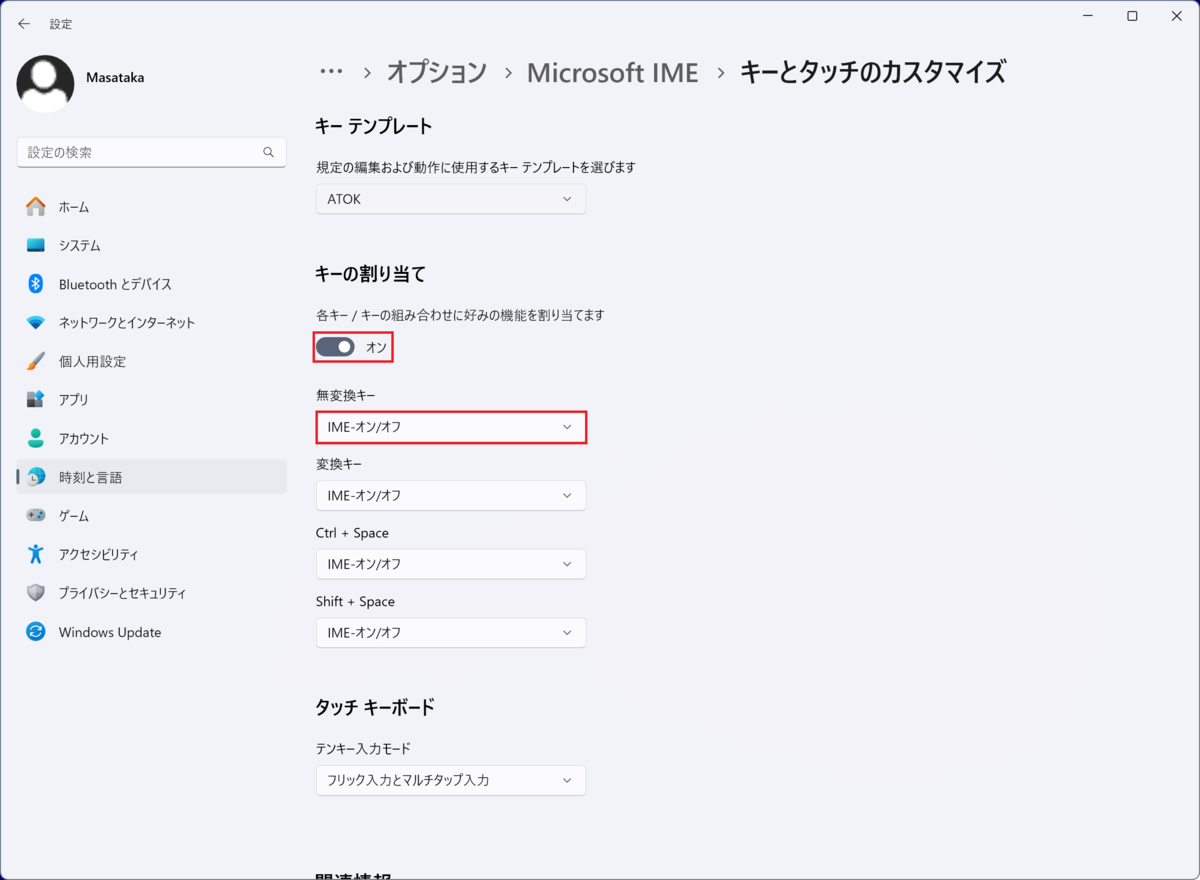Open the 無変換キー dropdown

click(451, 427)
